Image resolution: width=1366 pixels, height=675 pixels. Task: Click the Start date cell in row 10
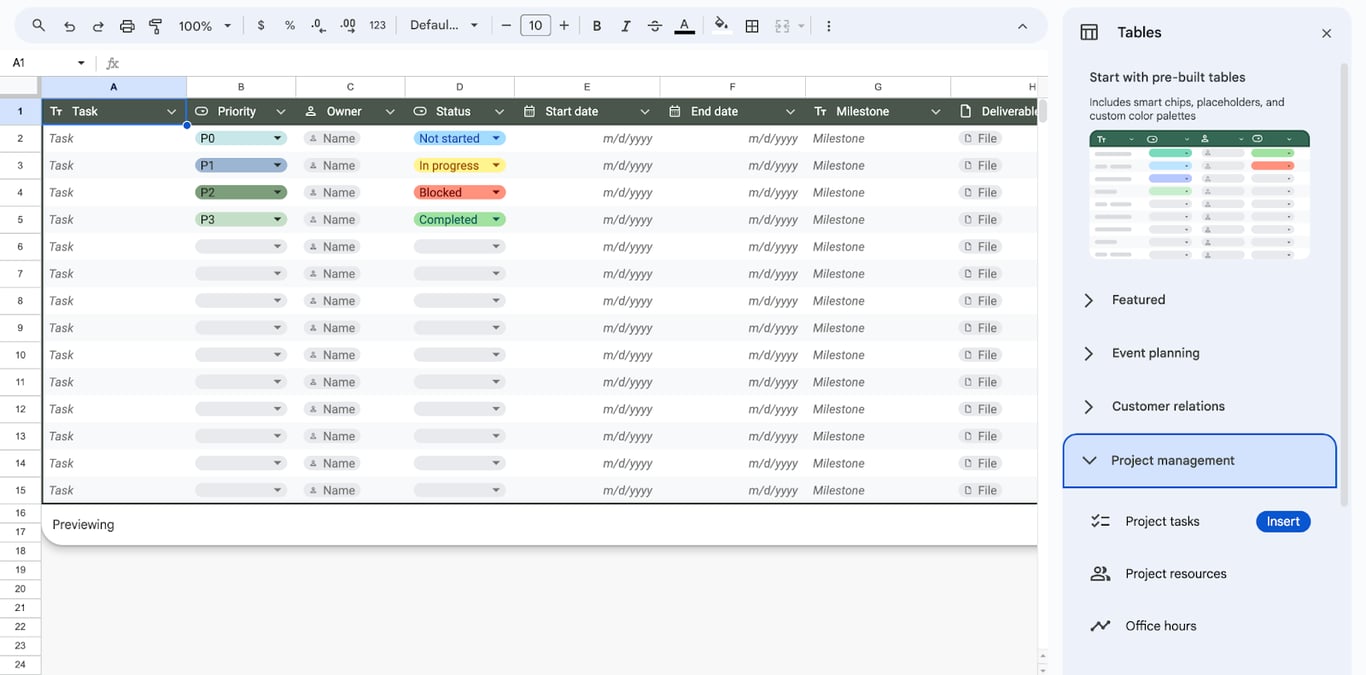(587, 355)
